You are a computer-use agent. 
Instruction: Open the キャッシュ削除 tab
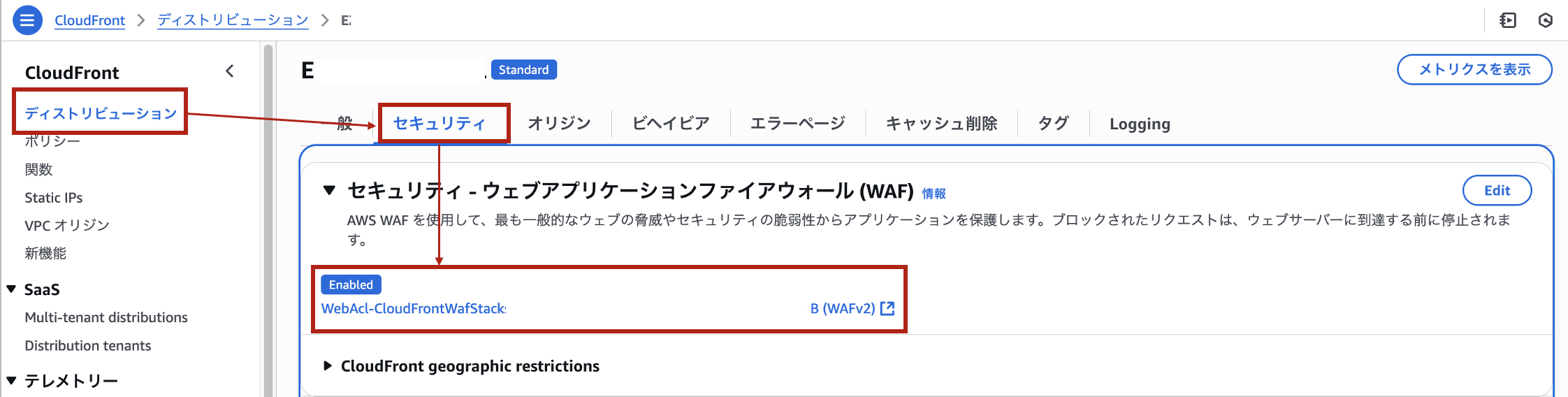[x=941, y=124]
